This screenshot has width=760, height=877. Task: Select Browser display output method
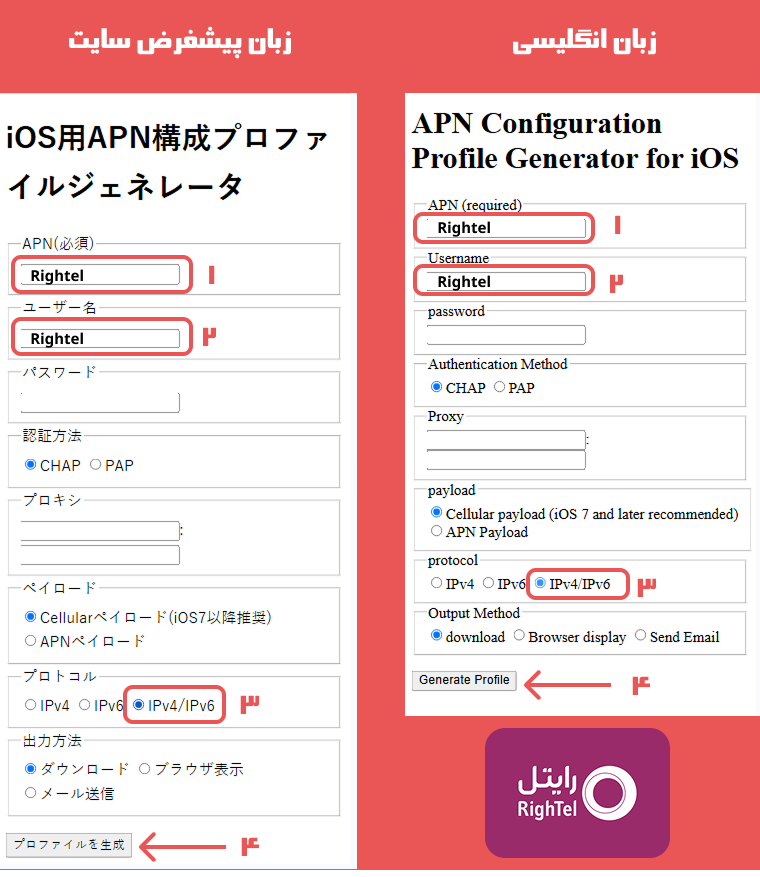click(519, 636)
